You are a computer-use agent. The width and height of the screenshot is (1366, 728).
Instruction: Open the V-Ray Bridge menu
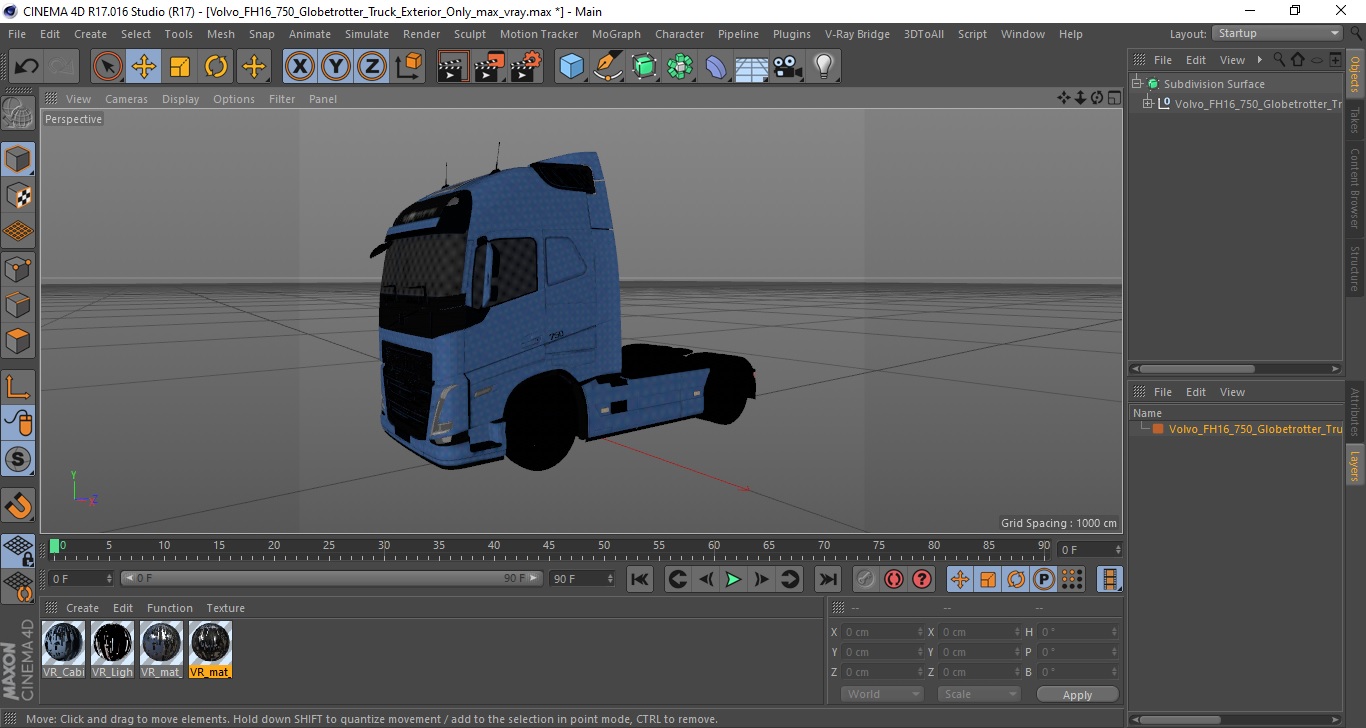coord(857,34)
